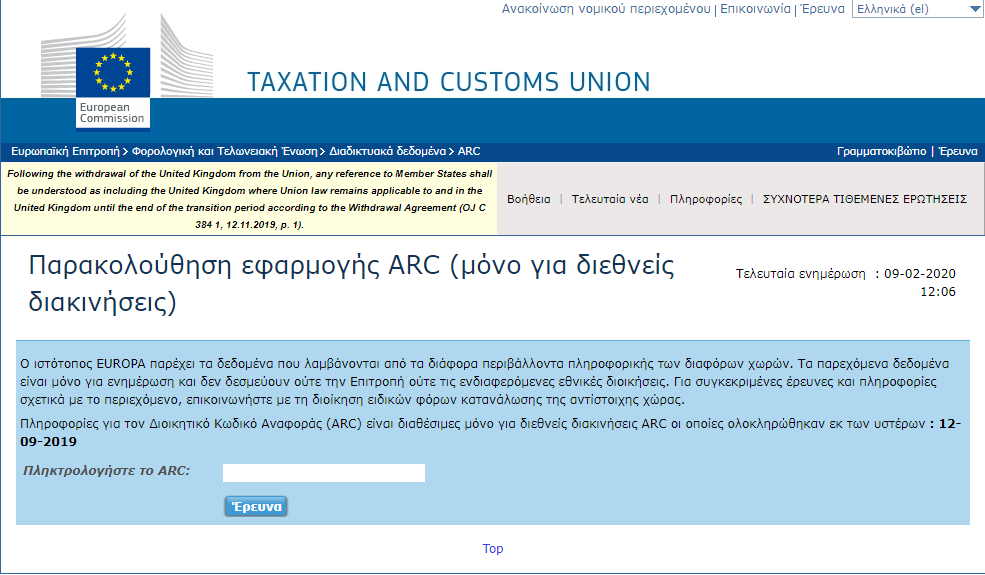
Task: Click Έρευνα link in the blue breadcrumb bar
Action: tap(957, 151)
